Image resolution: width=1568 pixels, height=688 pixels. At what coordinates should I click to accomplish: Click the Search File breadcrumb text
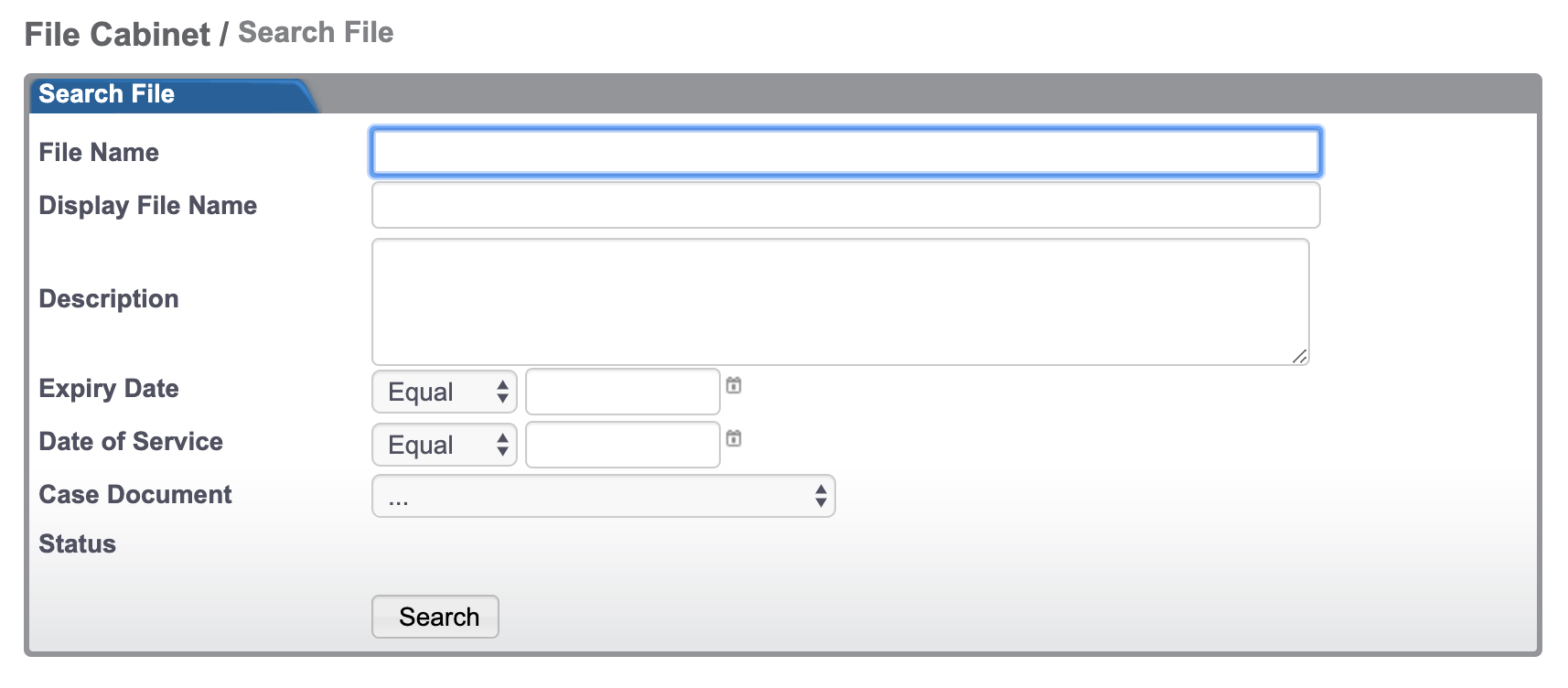coord(316,33)
